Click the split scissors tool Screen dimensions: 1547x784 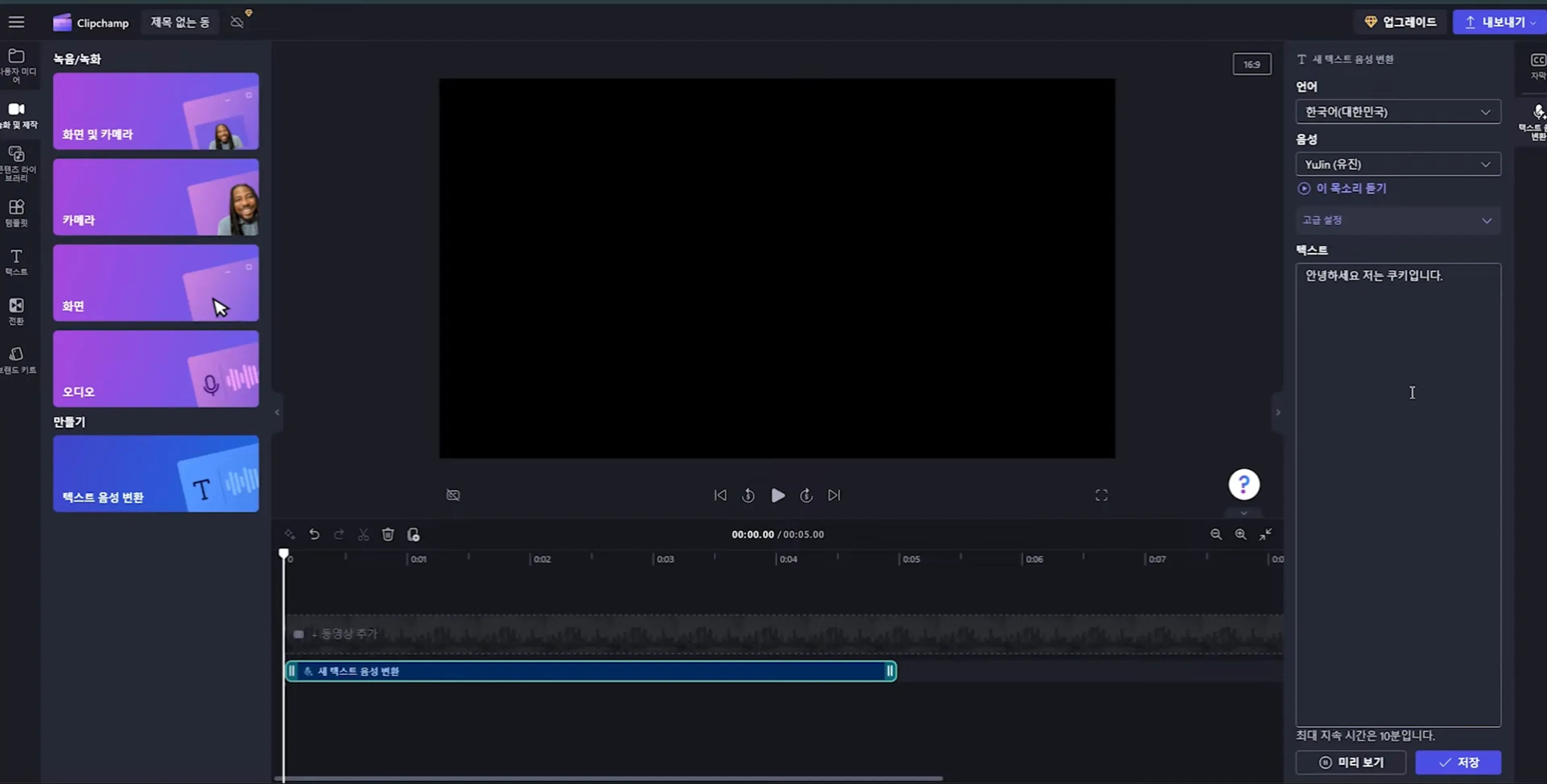point(363,534)
